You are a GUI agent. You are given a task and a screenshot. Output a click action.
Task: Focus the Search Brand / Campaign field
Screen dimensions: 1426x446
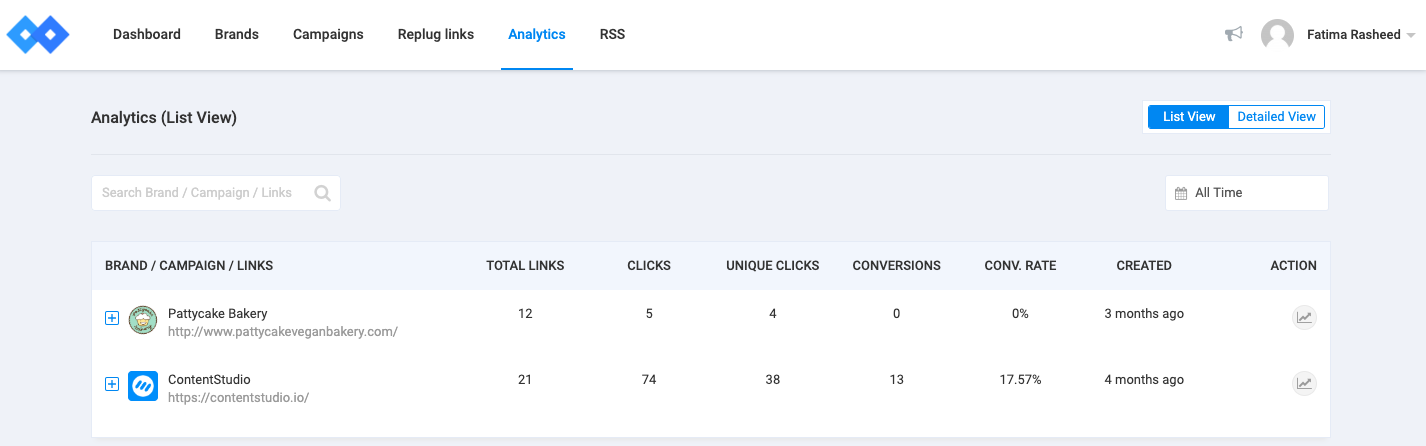200,193
